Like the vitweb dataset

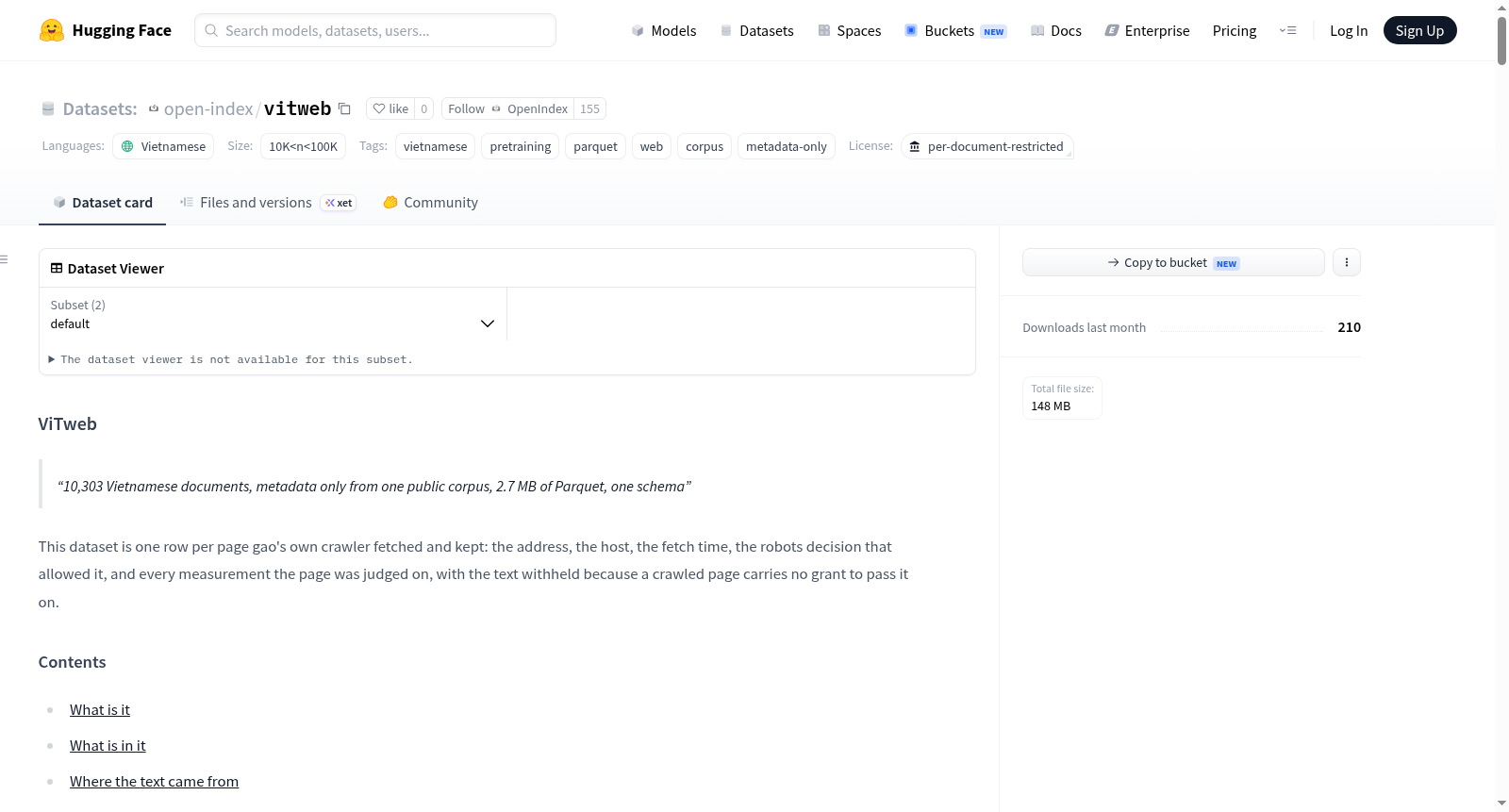pyautogui.click(x=390, y=108)
